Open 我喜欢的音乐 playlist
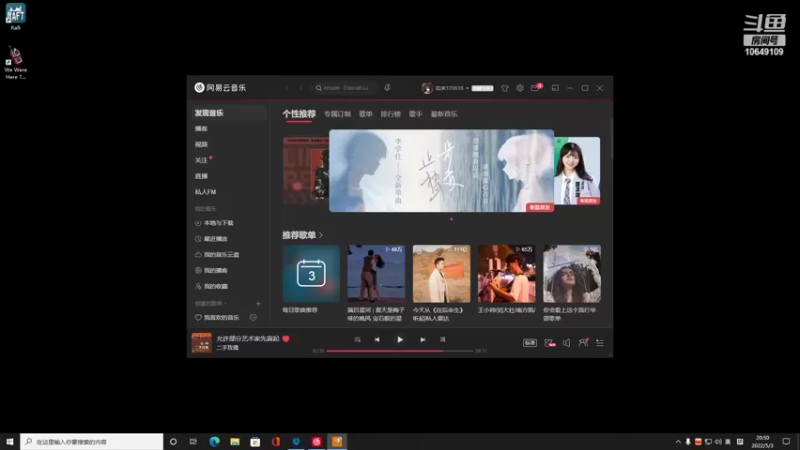Viewport: 800px width, 450px height. pyautogui.click(x=217, y=317)
